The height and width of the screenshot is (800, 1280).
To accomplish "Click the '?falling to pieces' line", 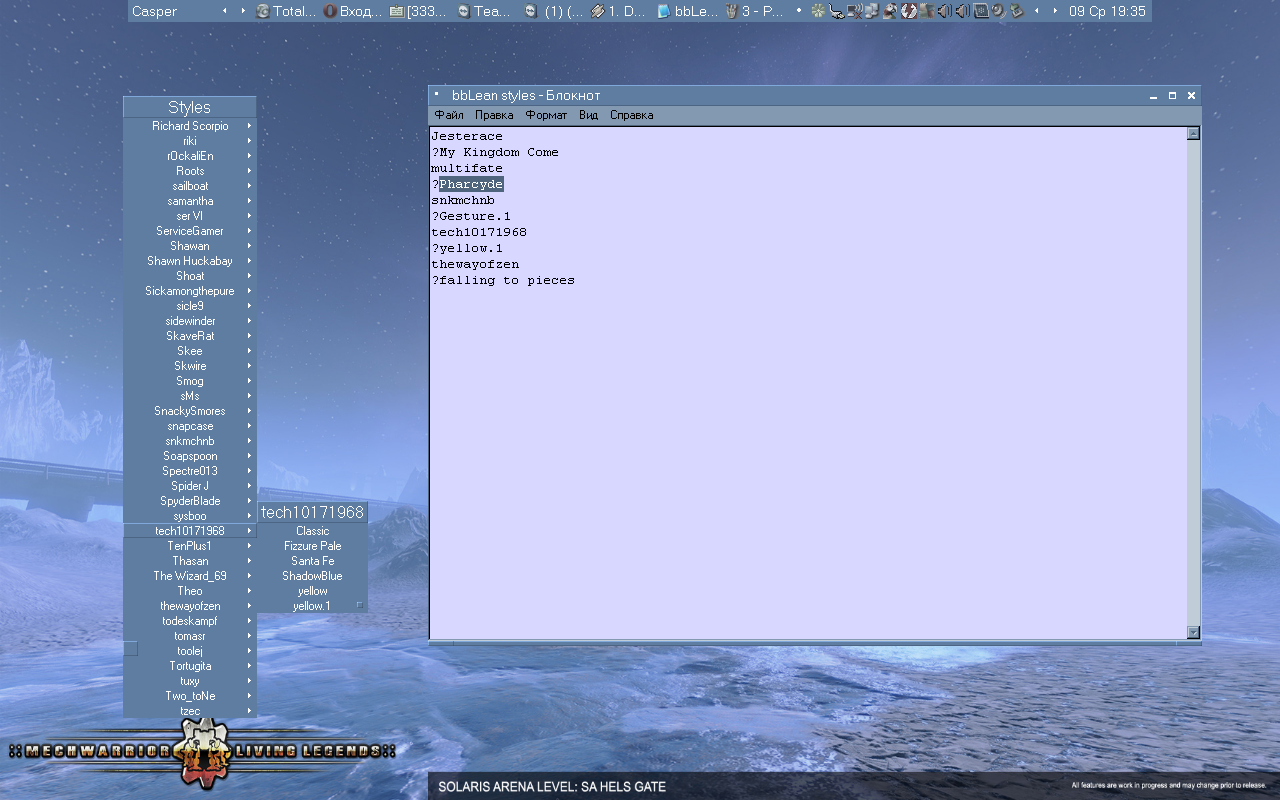I will (503, 280).
